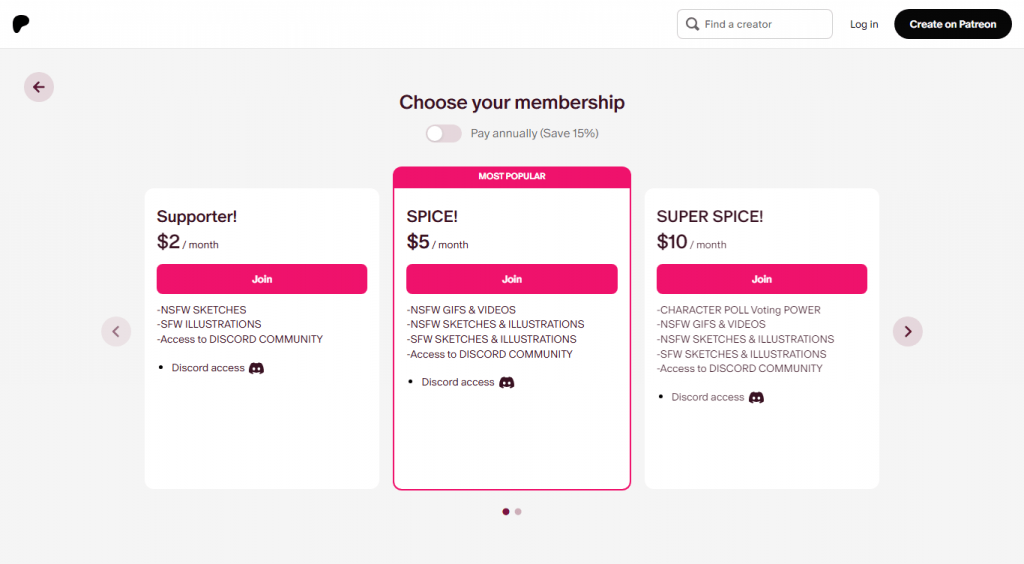The height and width of the screenshot is (564, 1024).
Task: Click the SPICE! tier title
Action: coord(432,217)
